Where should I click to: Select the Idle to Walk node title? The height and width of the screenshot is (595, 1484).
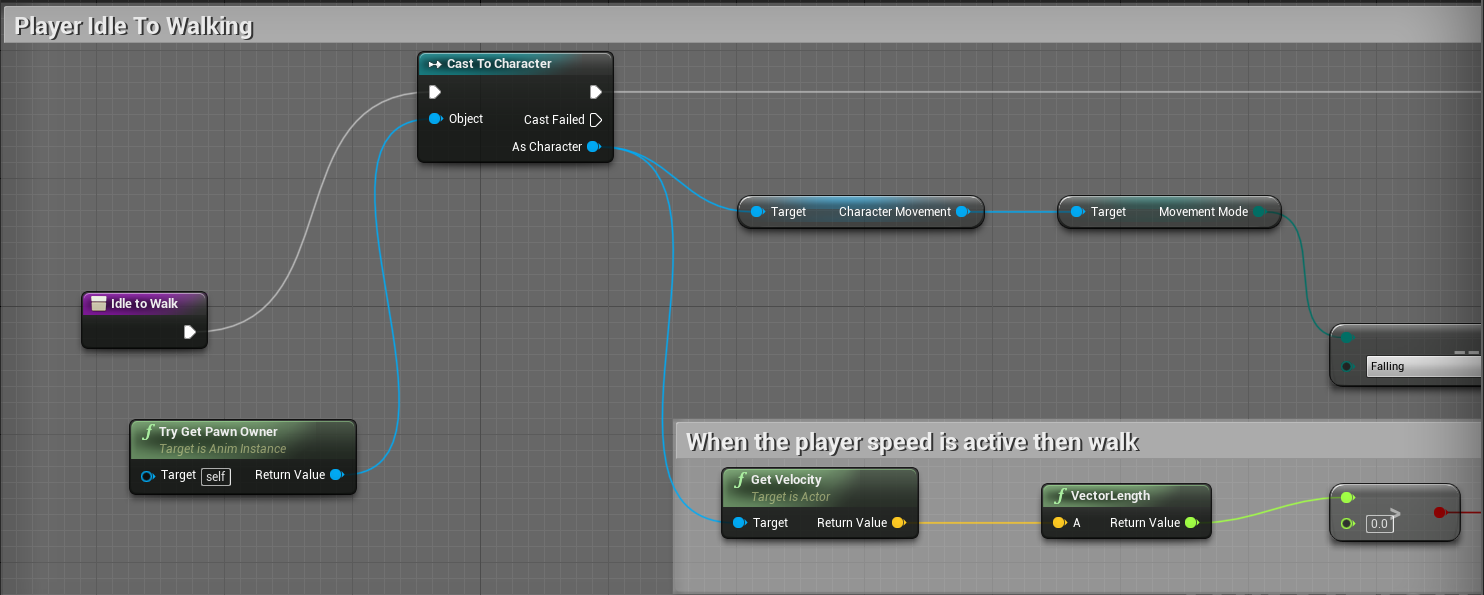point(144,304)
